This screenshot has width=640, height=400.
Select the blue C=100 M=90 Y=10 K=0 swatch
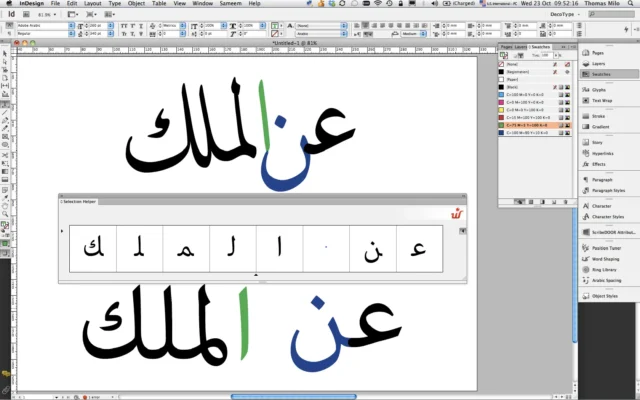(534, 133)
